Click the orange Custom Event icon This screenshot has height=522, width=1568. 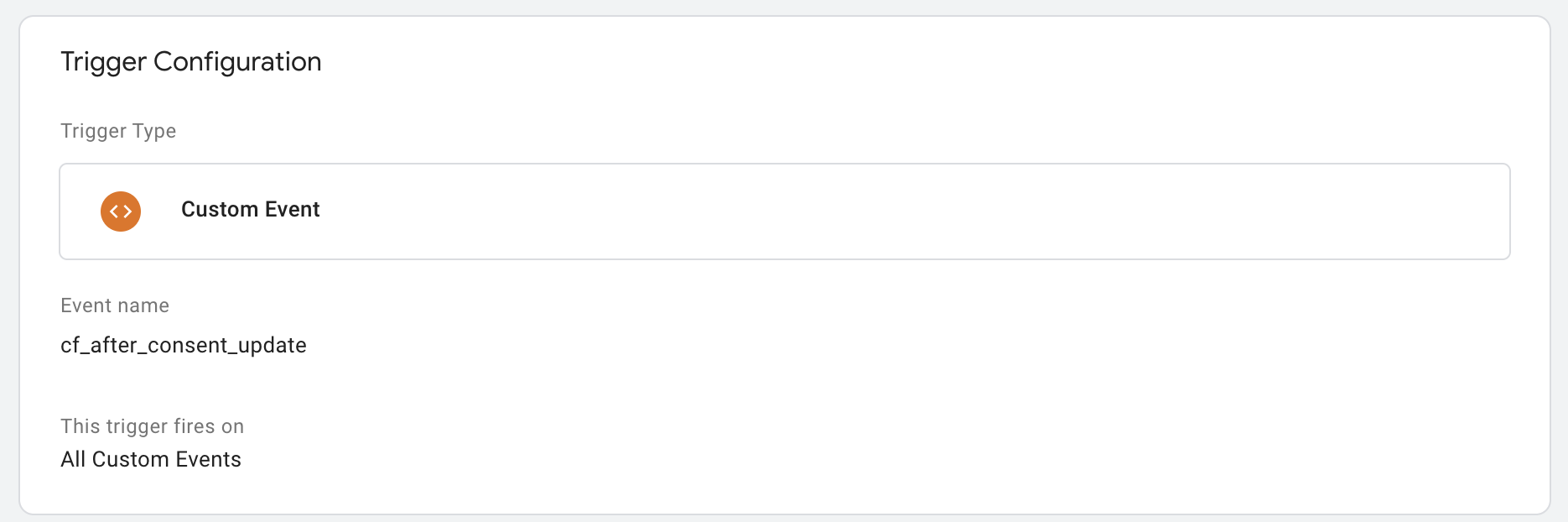pos(121,211)
